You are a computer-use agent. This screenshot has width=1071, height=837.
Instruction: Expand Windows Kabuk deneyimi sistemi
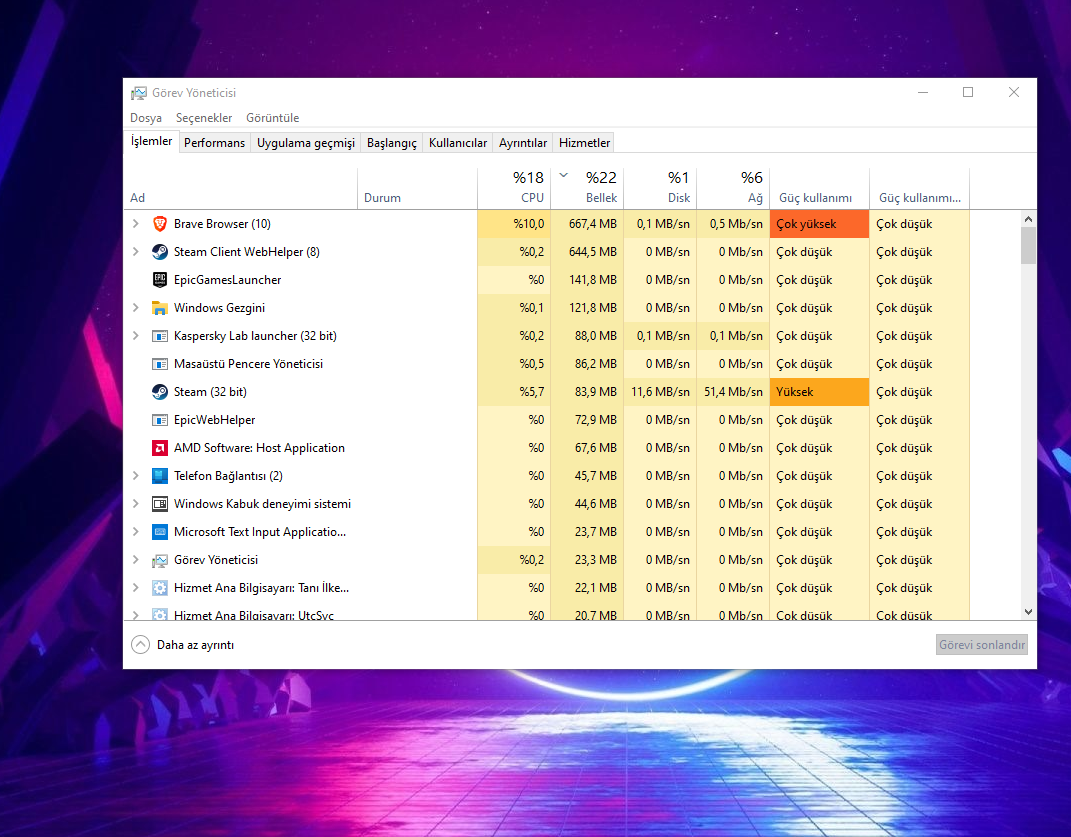[136, 504]
